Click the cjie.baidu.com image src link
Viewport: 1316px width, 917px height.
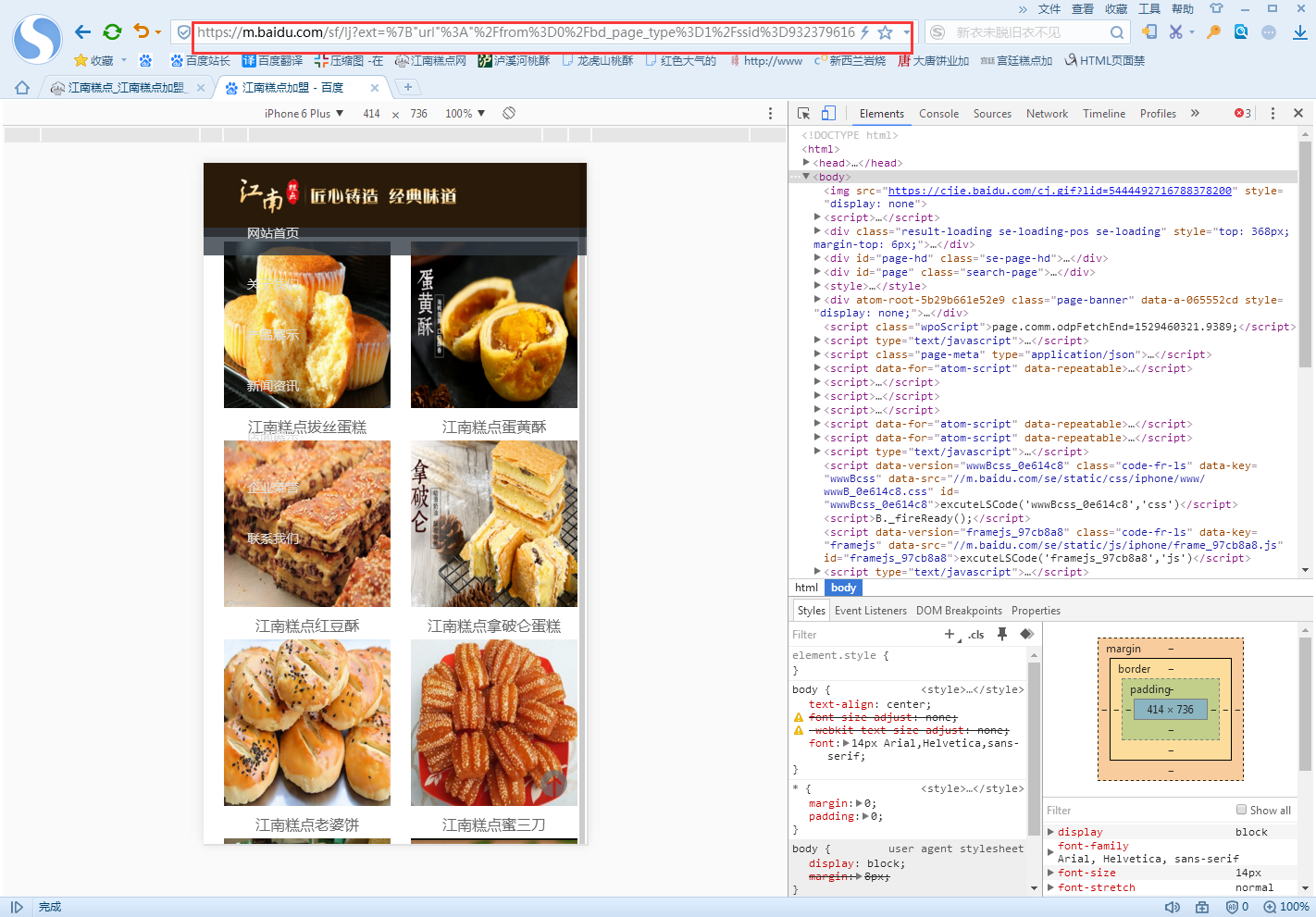tap(1060, 191)
